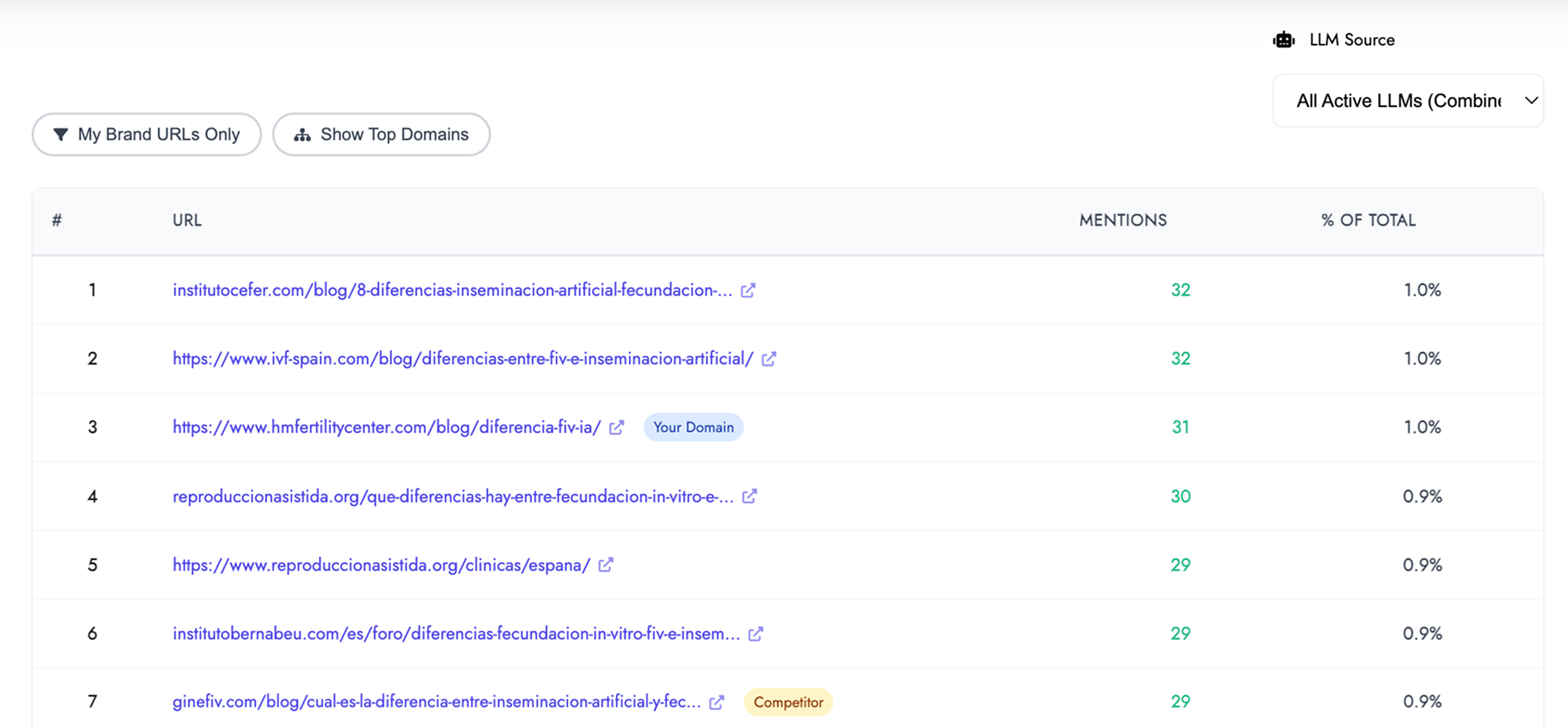Click mentions value 29 in ginefiv row
This screenshot has width=1568, height=728.
coord(1180,702)
